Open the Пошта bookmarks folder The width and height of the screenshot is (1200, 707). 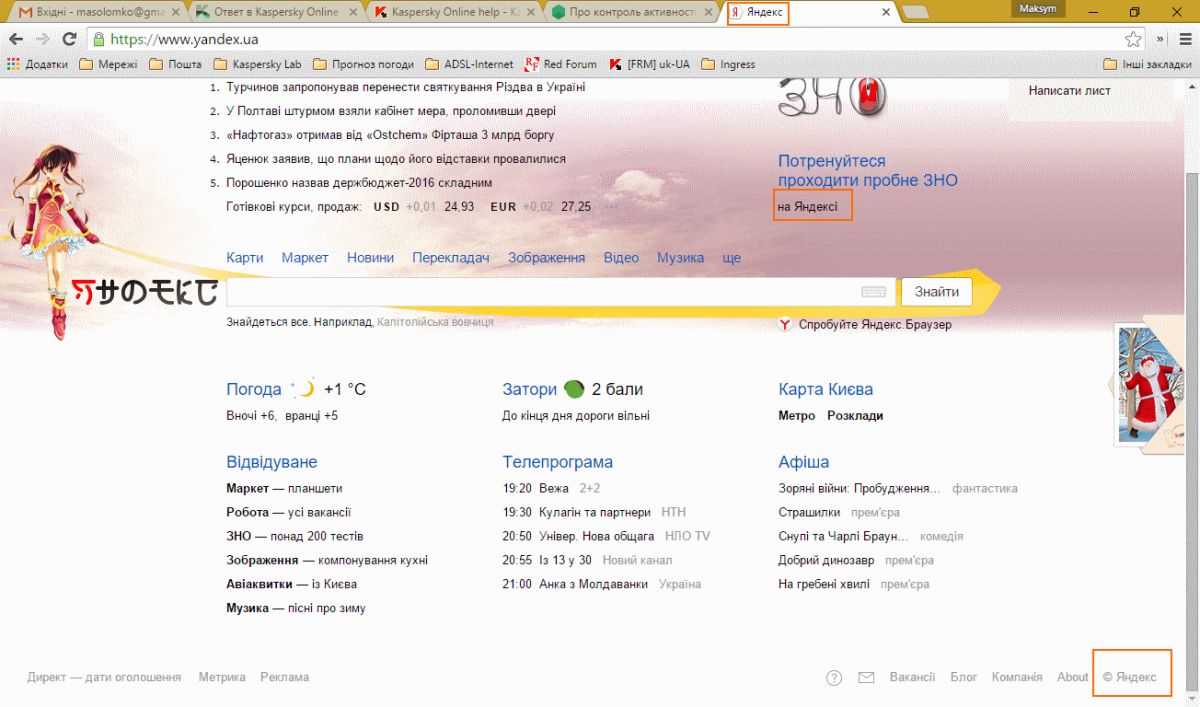175,64
